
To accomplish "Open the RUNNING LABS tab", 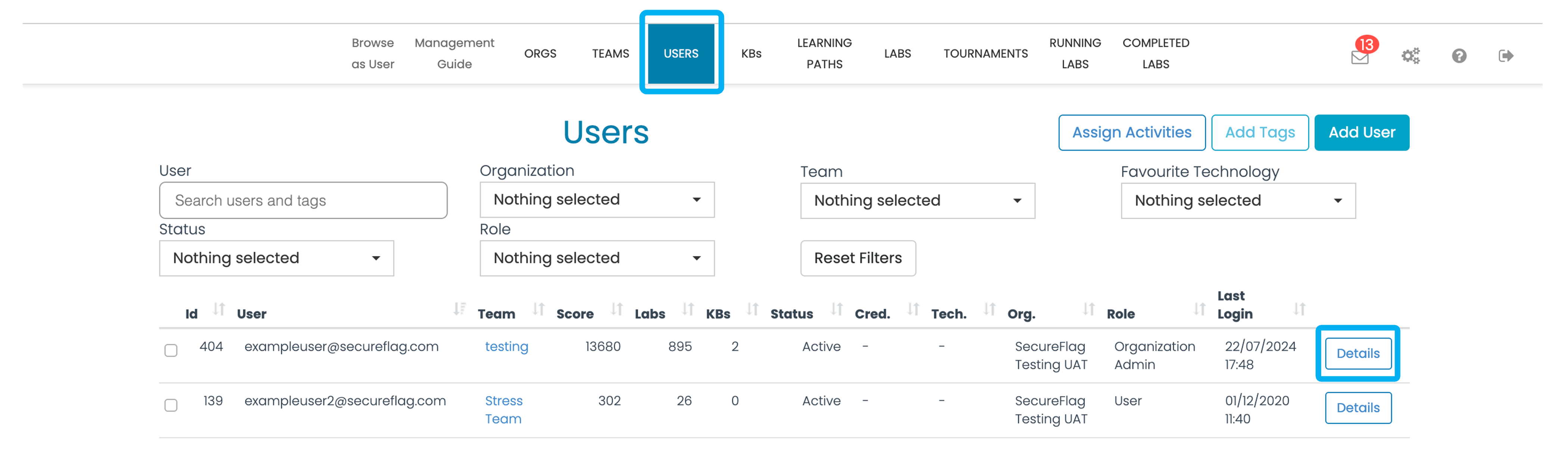I will (x=1075, y=54).
